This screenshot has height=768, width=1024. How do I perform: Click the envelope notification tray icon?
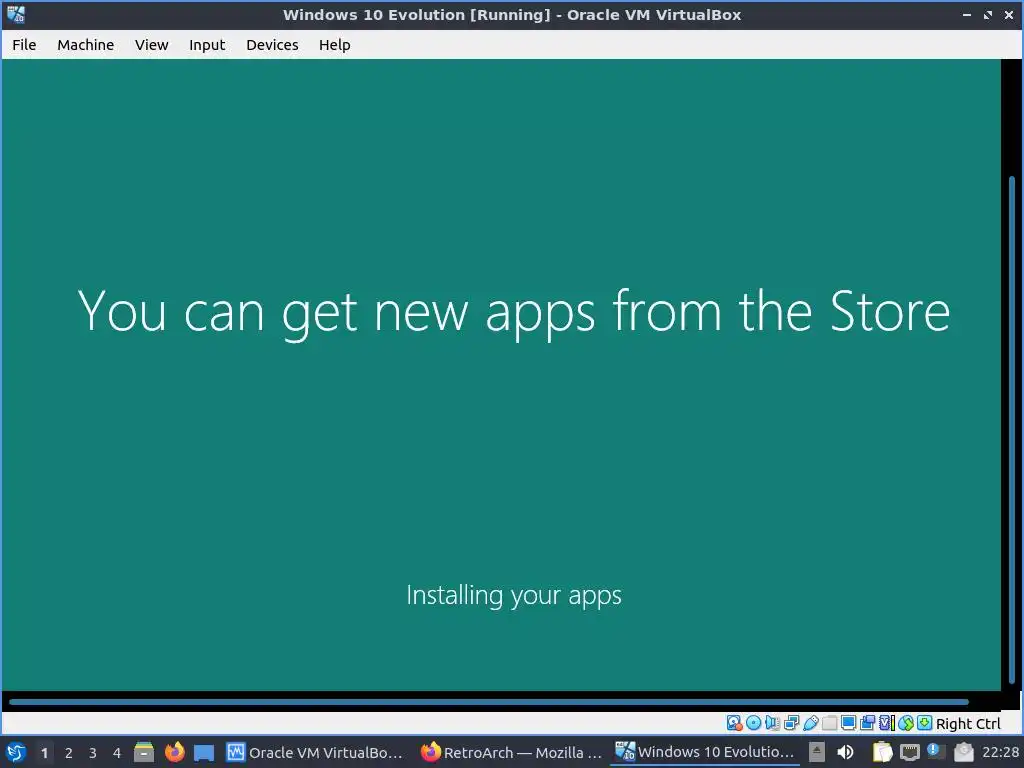point(963,752)
